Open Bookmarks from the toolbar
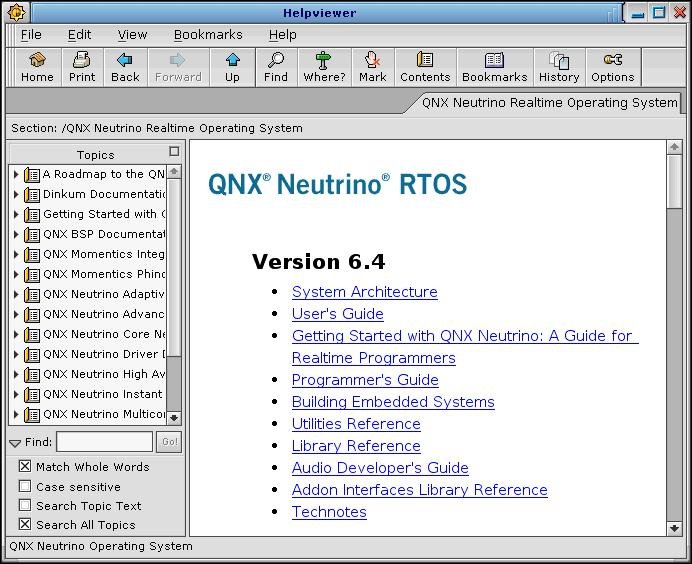The image size is (692, 564). click(x=494, y=67)
